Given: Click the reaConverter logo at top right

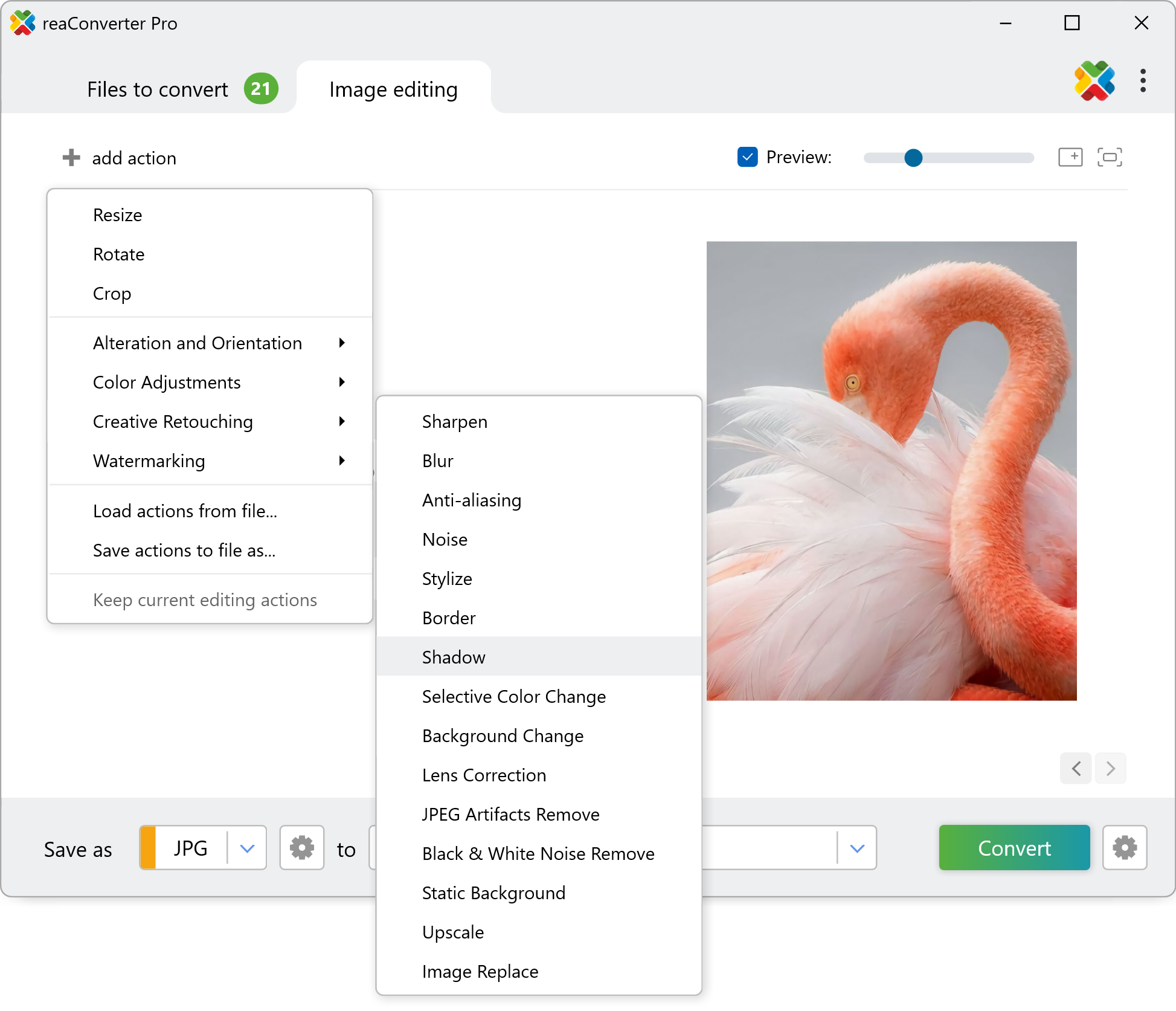Looking at the screenshot, I should [1094, 80].
